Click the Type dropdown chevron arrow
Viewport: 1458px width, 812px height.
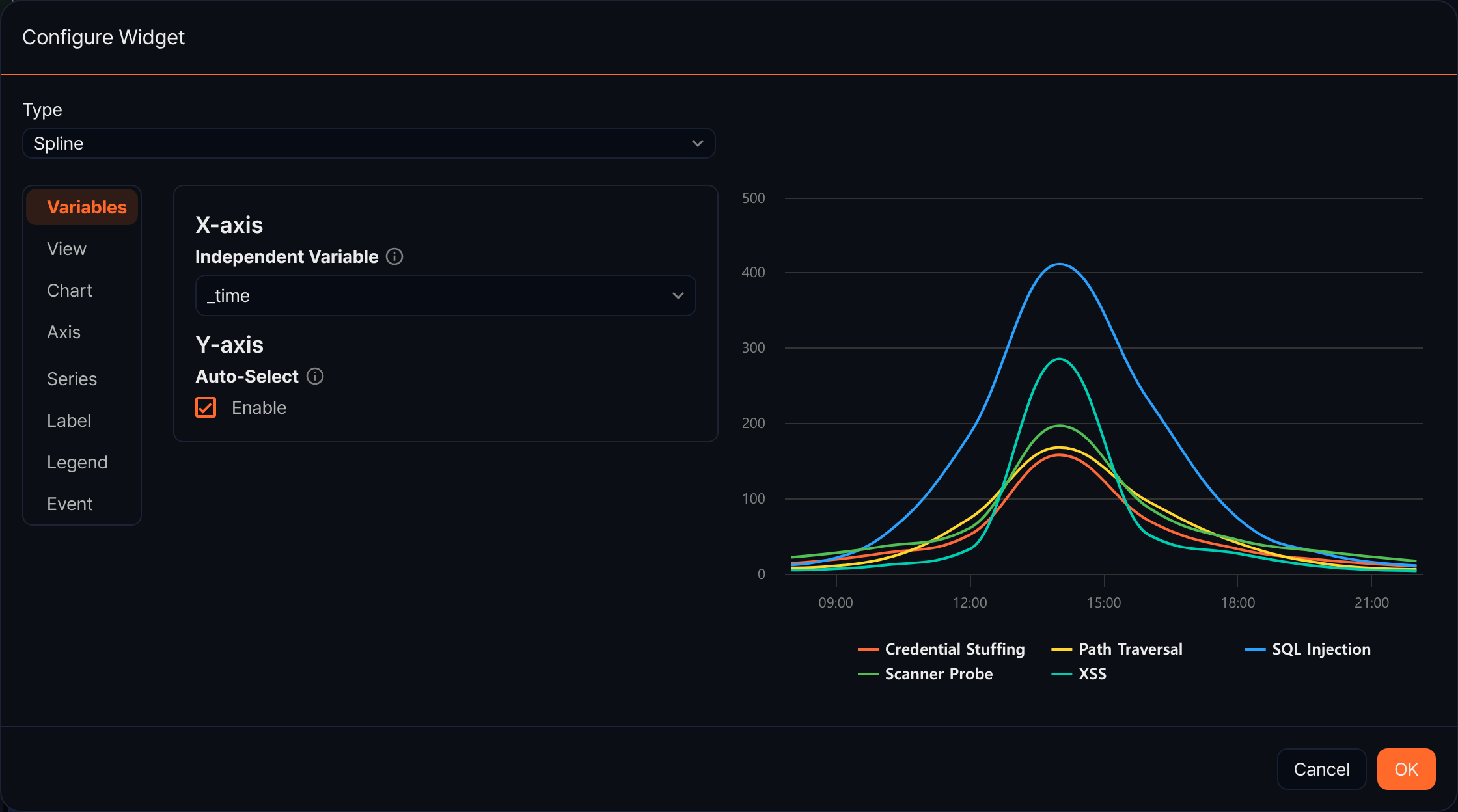[698, 143]
